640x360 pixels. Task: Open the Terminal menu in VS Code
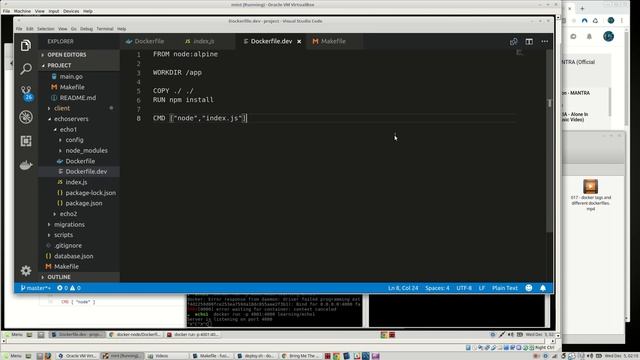(x=104, y=29)
